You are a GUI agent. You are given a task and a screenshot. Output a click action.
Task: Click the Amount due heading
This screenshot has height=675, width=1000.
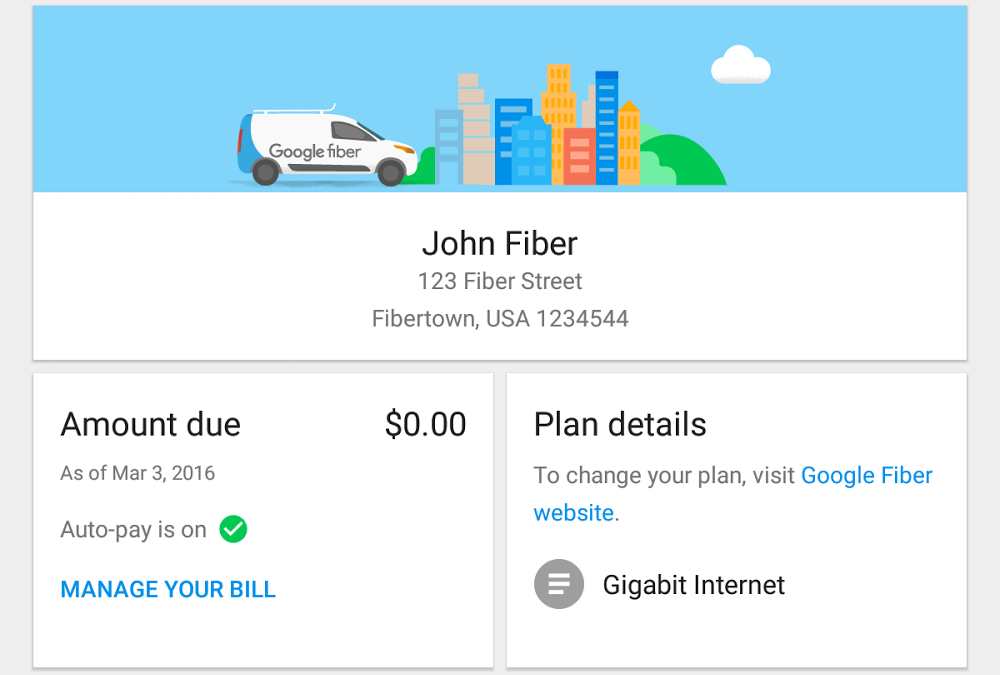[x=151, y=424]
